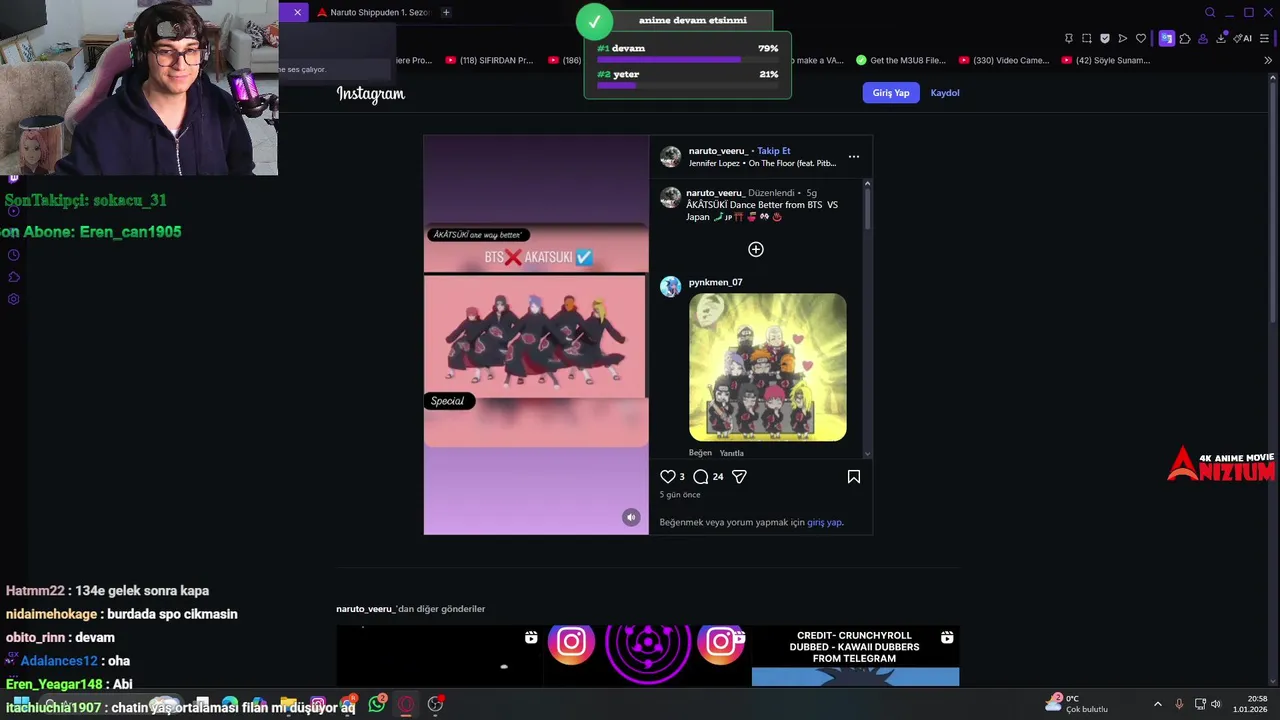Open naruto_veeru_ profile avatar in post header
This screenshot has width=1280, height=720.
[670, 157]
